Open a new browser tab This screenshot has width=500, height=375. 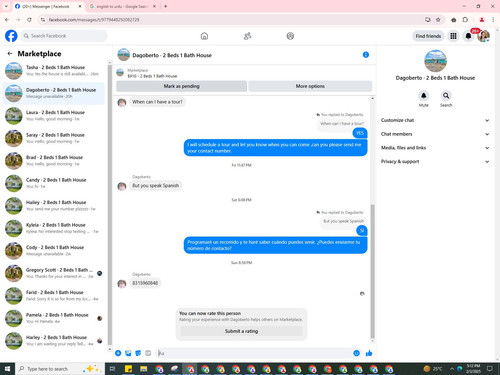coord(165,6)
